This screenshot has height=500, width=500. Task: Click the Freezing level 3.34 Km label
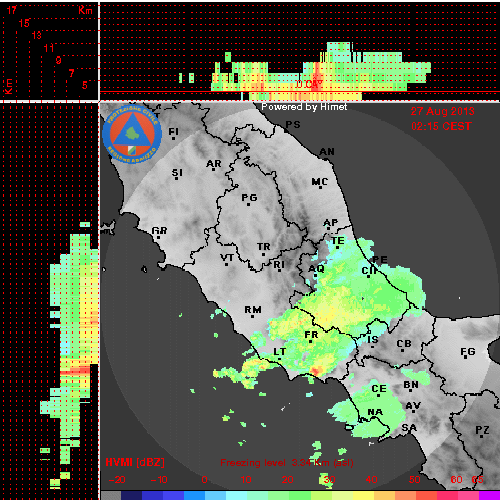(287, 463)
